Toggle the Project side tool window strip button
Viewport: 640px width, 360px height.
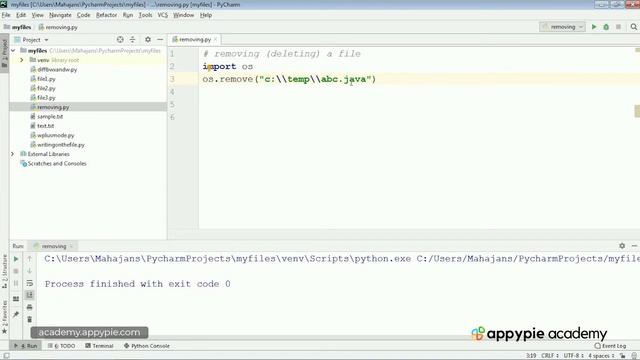[x=4, y=54]
